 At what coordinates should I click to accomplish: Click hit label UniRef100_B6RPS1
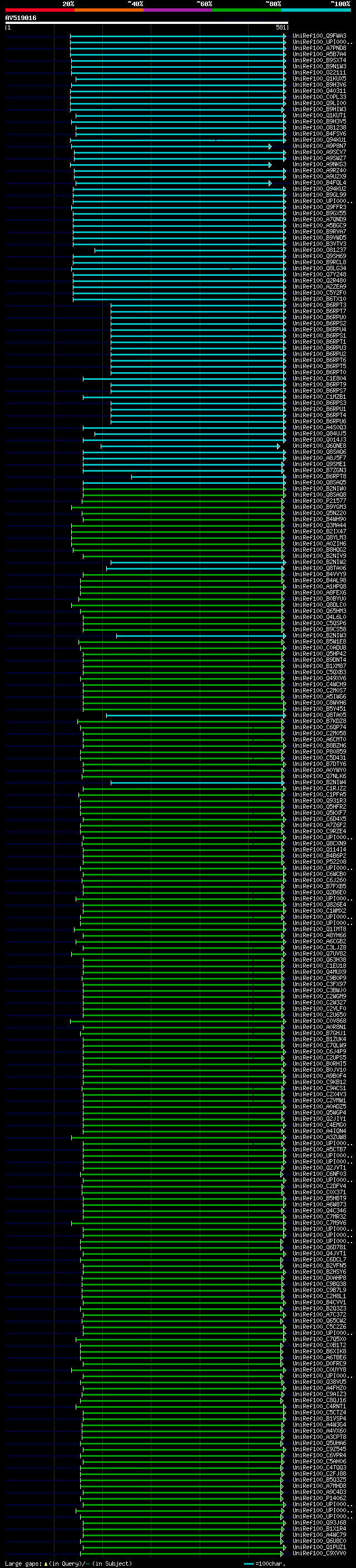tap(319, 335)
